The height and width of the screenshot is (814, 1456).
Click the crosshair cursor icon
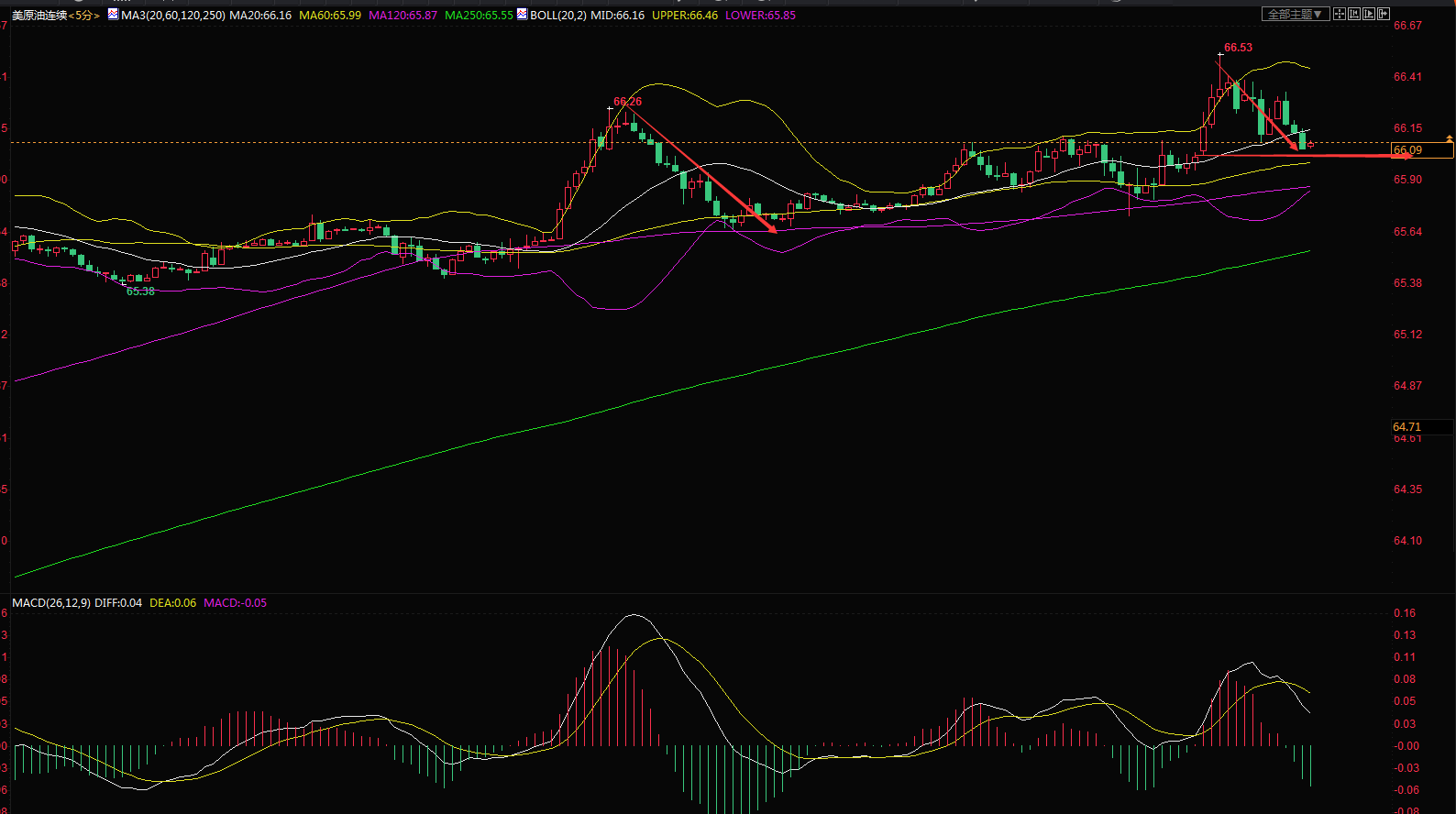pyautogui.click(x=1340, y=14)
